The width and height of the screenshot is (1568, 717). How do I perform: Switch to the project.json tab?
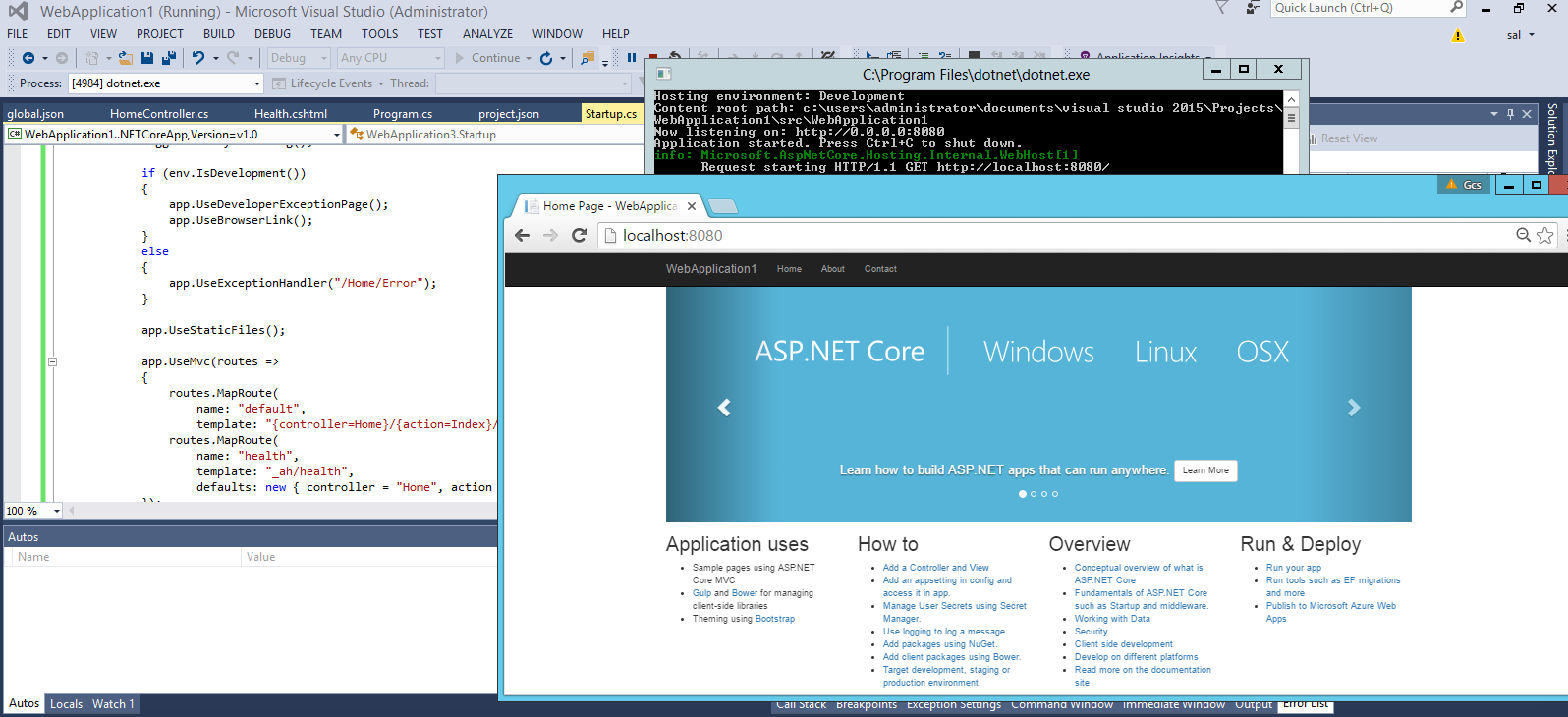click(x=509, y=114)
